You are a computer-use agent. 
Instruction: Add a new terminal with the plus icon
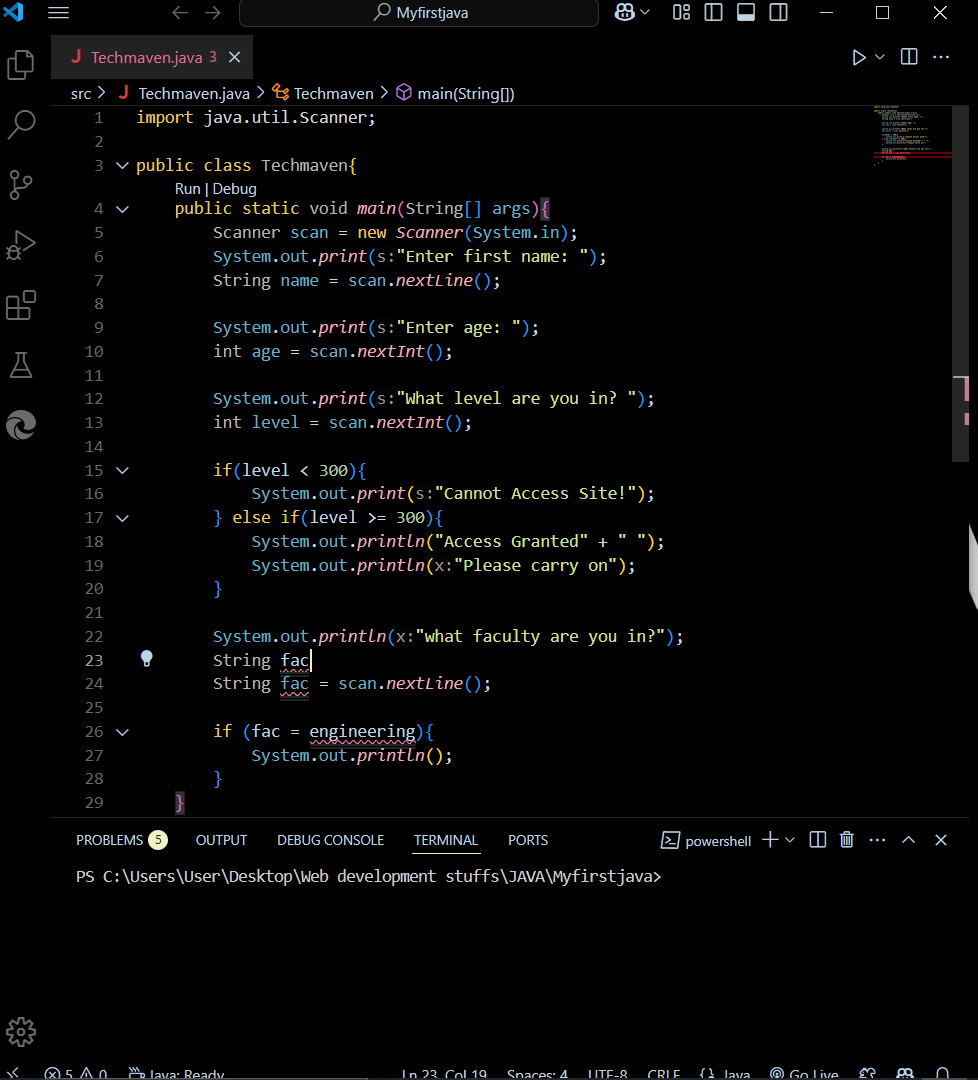(x=771, y=840)
